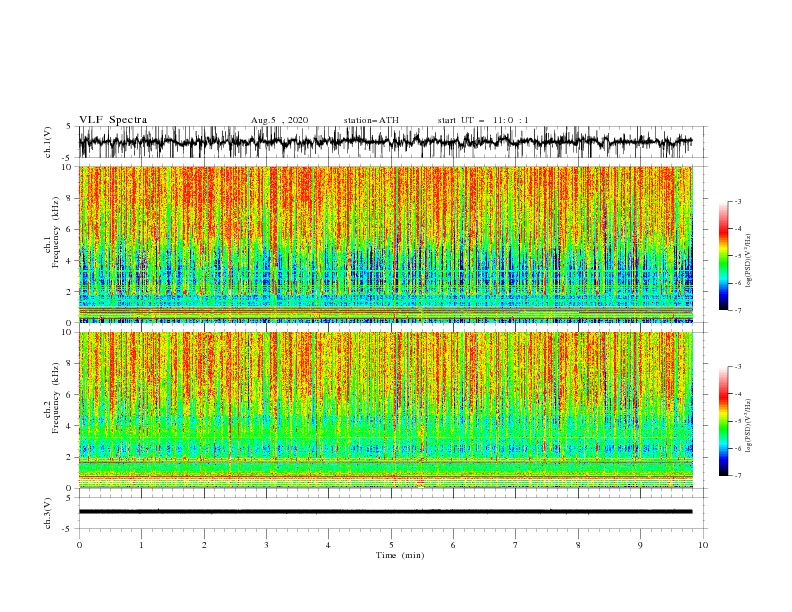Viewport: 792px width, 612px height.
Task: Click the 'Time (min)' axis title
Action: (x=400, y=555)
